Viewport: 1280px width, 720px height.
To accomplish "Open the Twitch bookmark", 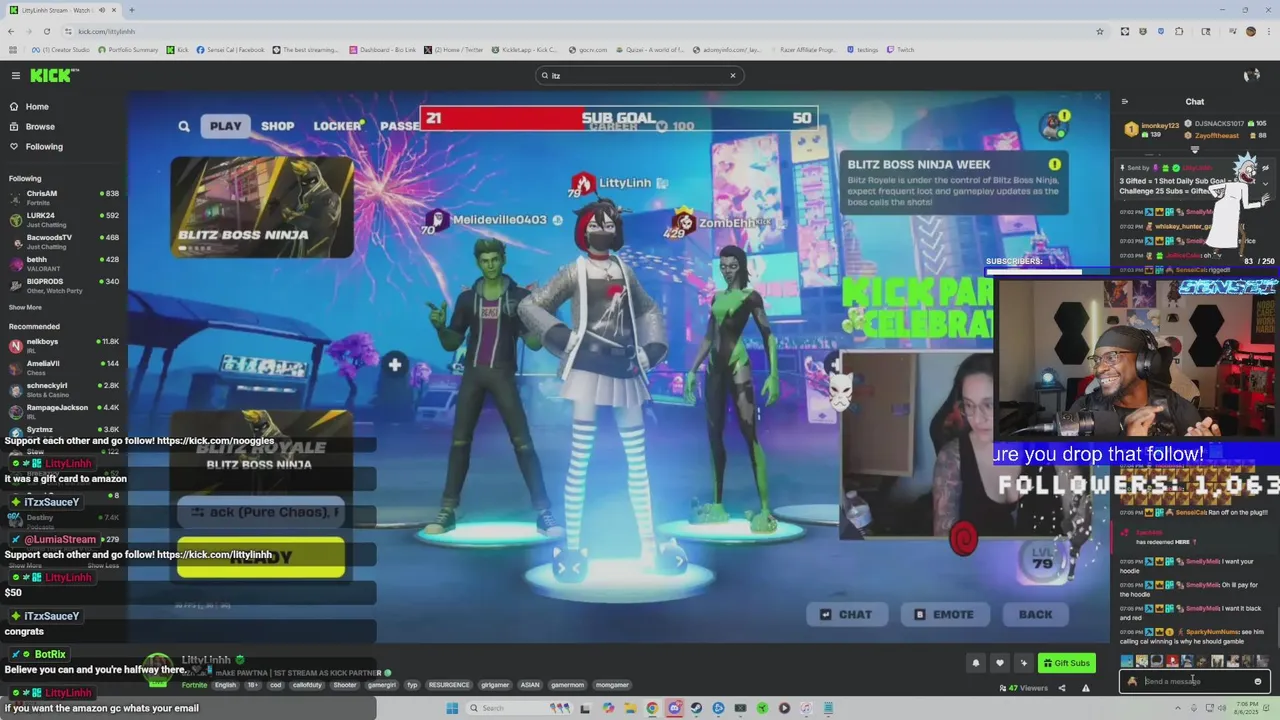I will click(x=900, y=49).
